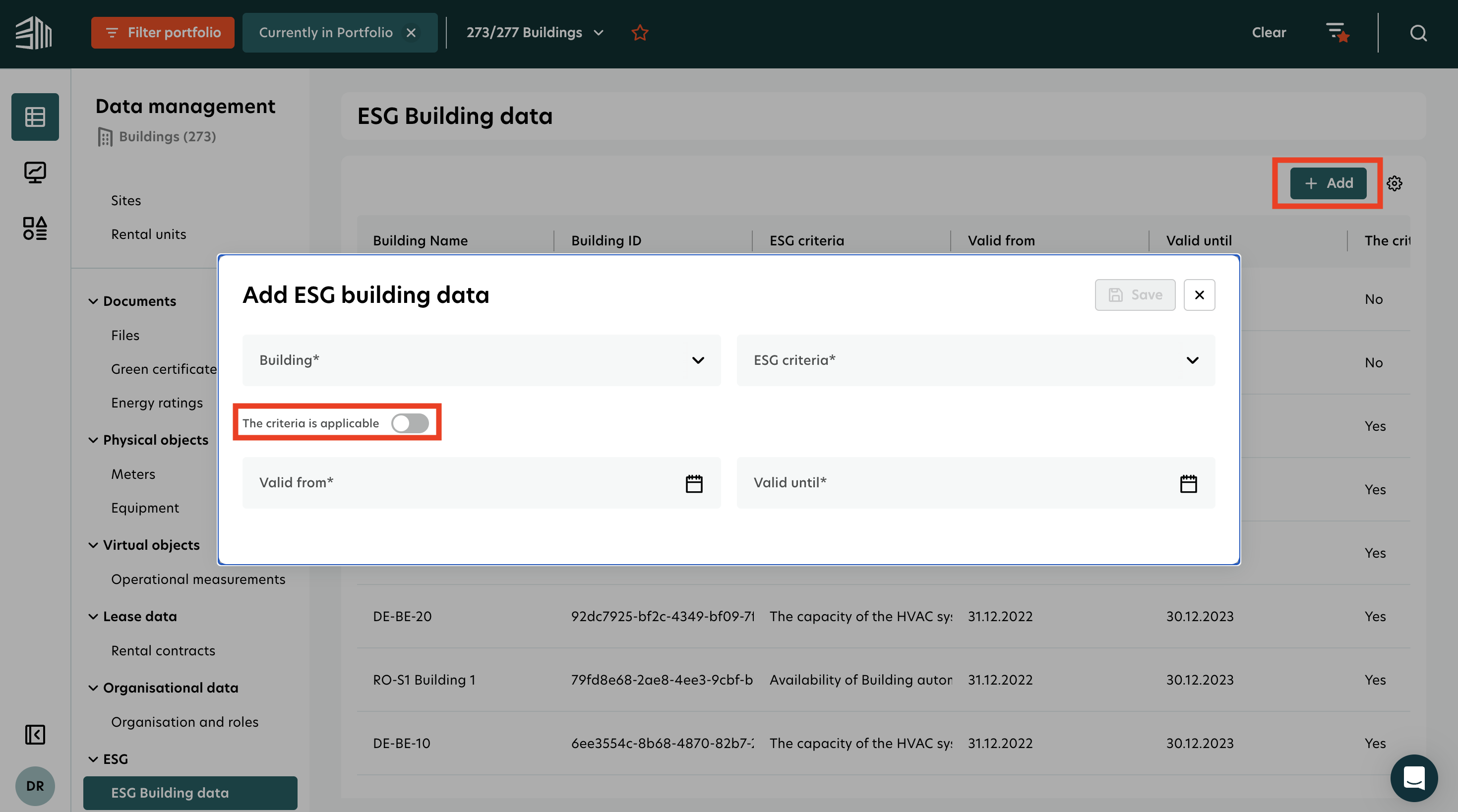Open the saved filters star icon
1458x812 pixels.
(1337, 33)
